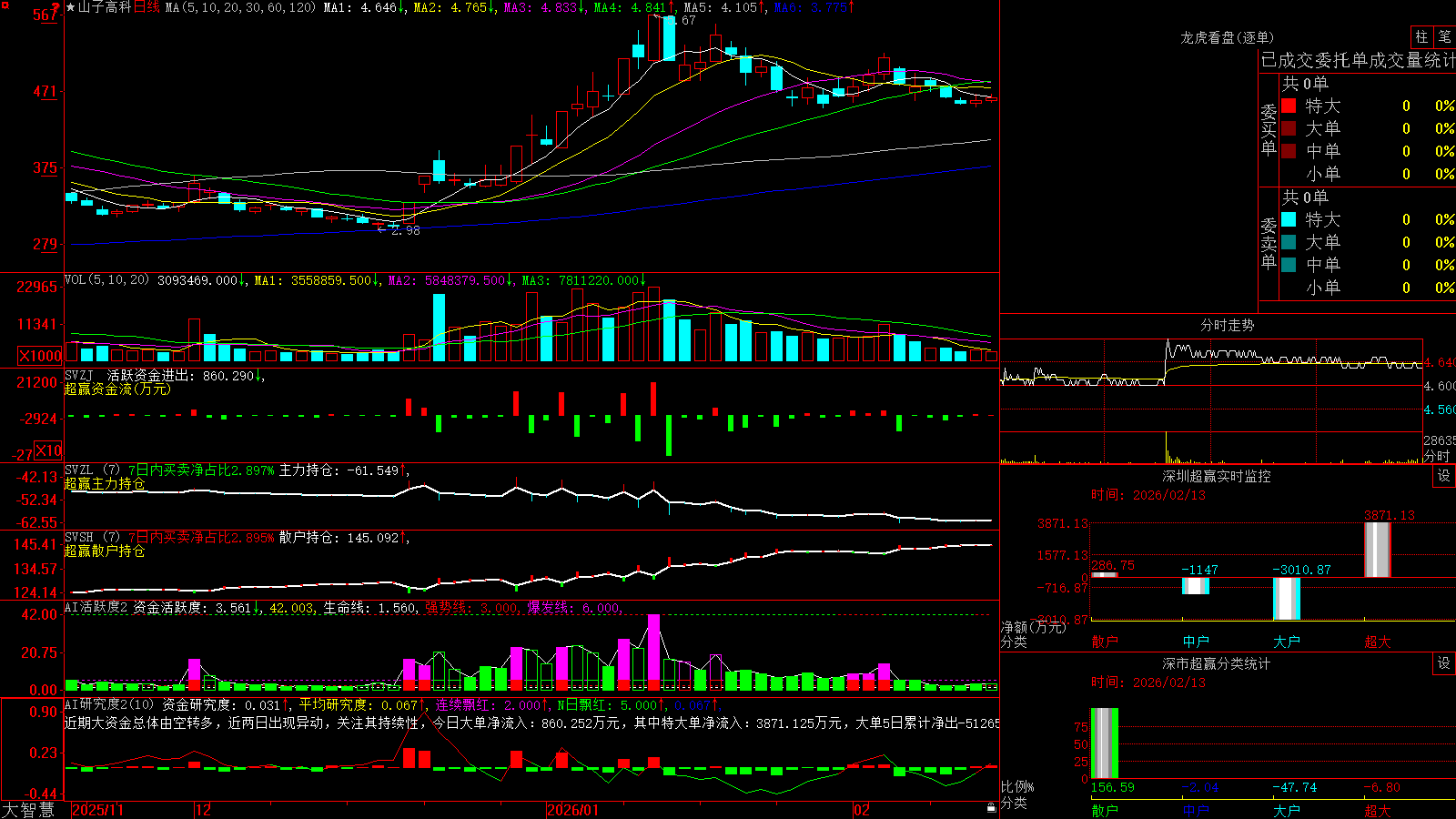This screenshot has height=819, width=1456.
Task: Click the 龙虎看盘(逐单) panel title
Action: click(1227, 37)
